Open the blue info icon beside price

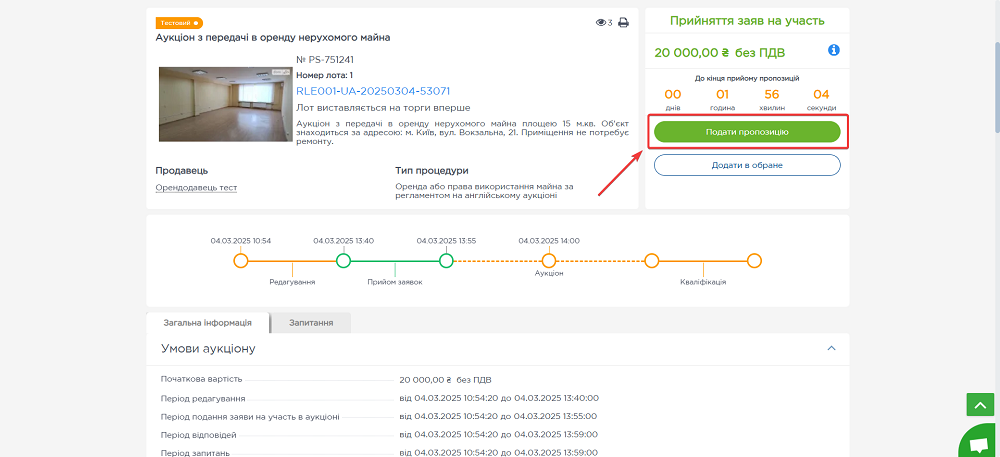833,50
